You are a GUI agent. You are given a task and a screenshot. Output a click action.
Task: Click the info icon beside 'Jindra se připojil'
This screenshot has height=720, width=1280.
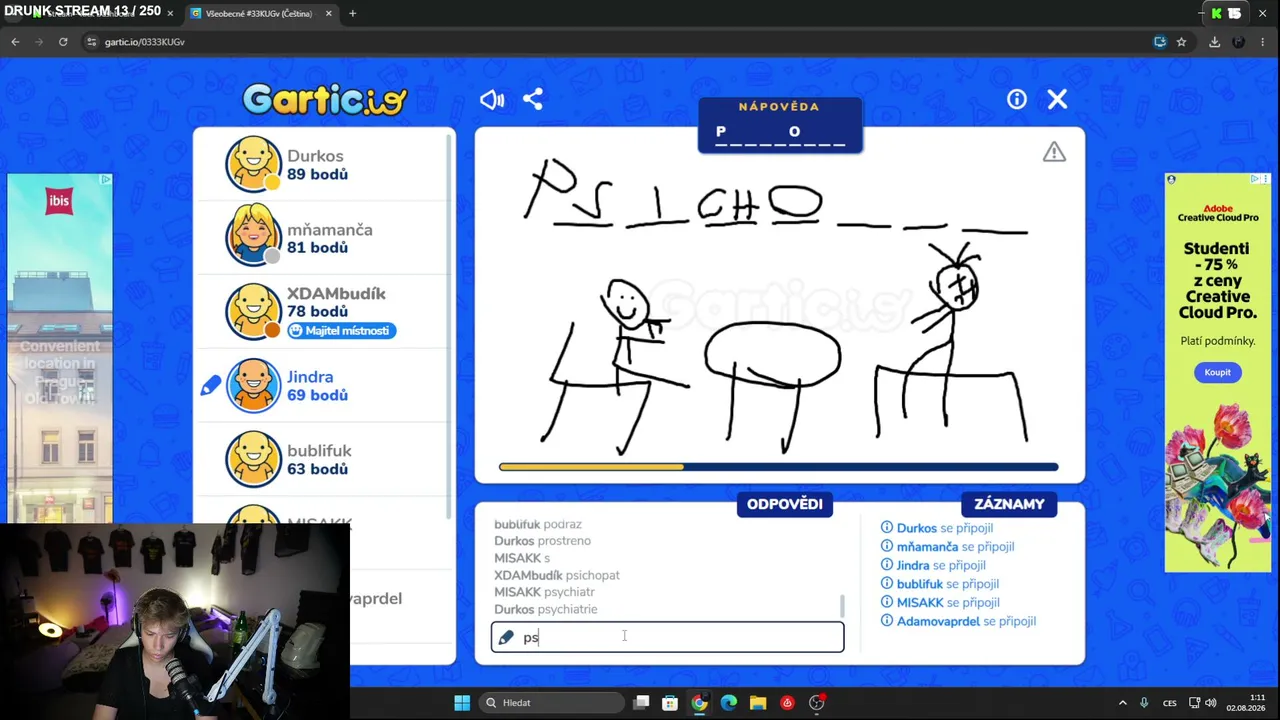(x=887, y=565)
